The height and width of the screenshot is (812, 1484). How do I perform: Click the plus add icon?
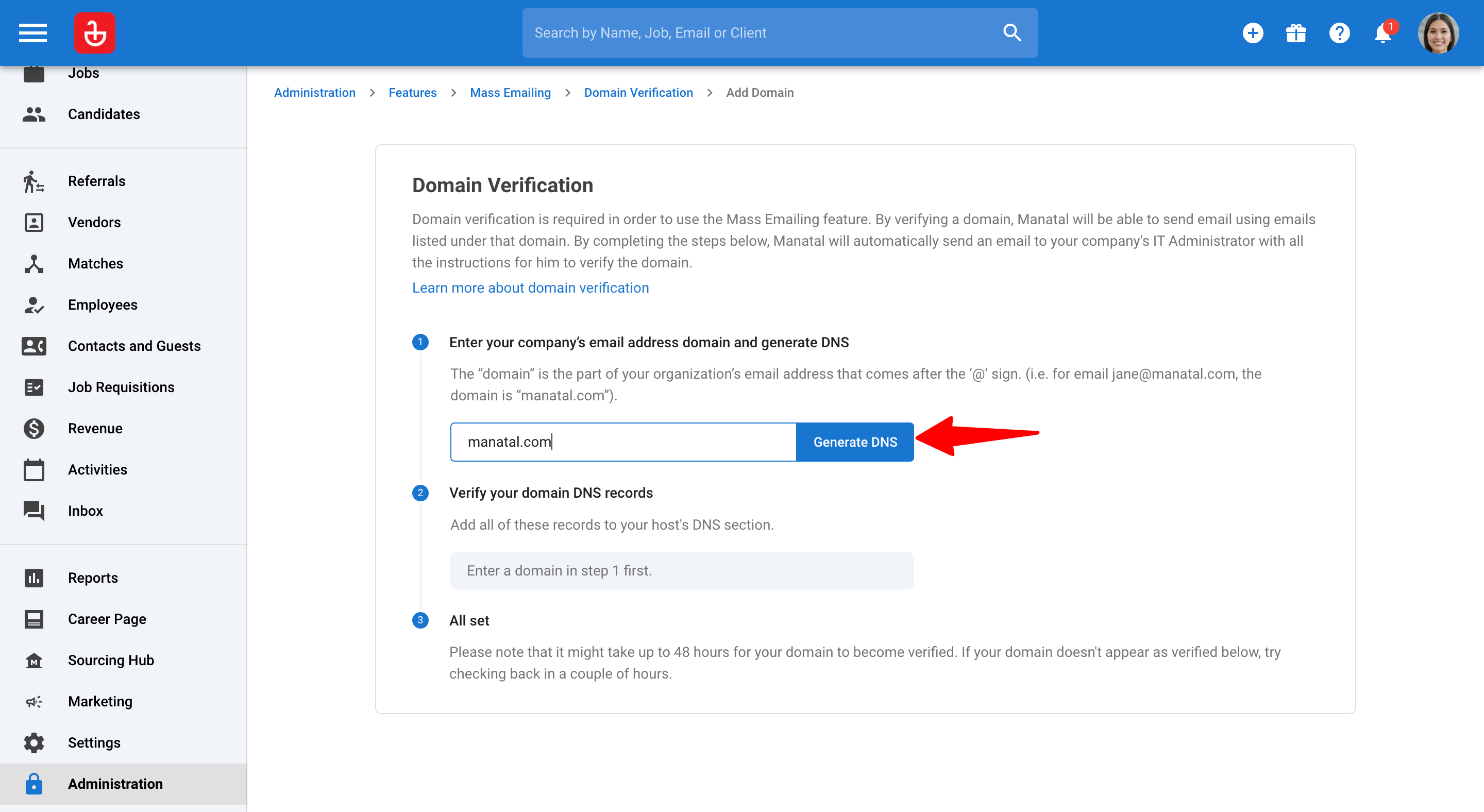point(1253,33)
